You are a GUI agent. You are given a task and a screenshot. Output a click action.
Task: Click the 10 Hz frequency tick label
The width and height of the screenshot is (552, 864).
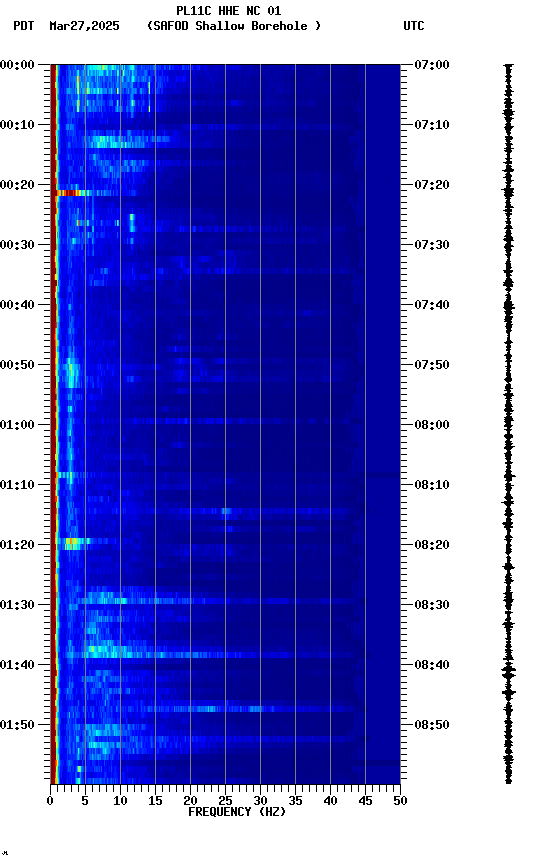(120, 801)
